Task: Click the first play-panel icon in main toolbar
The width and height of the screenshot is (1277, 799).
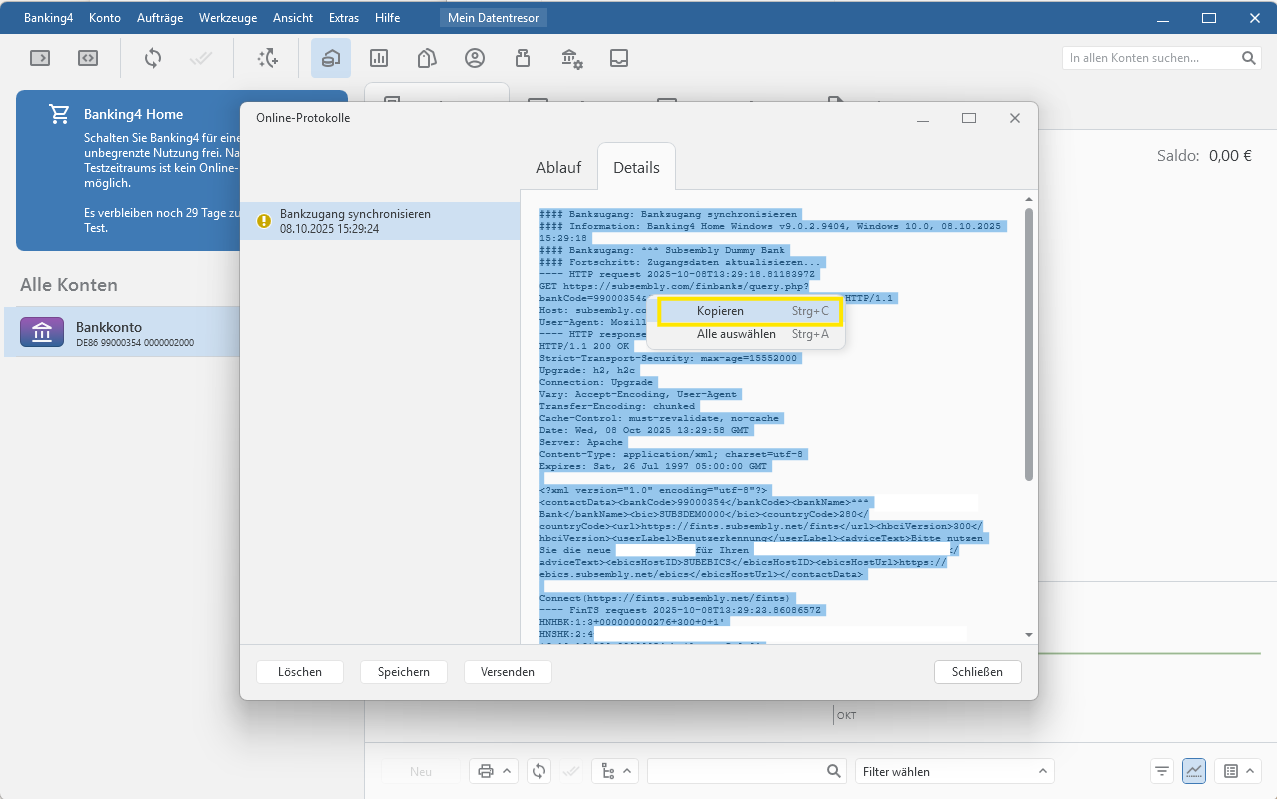Action: 40,58
